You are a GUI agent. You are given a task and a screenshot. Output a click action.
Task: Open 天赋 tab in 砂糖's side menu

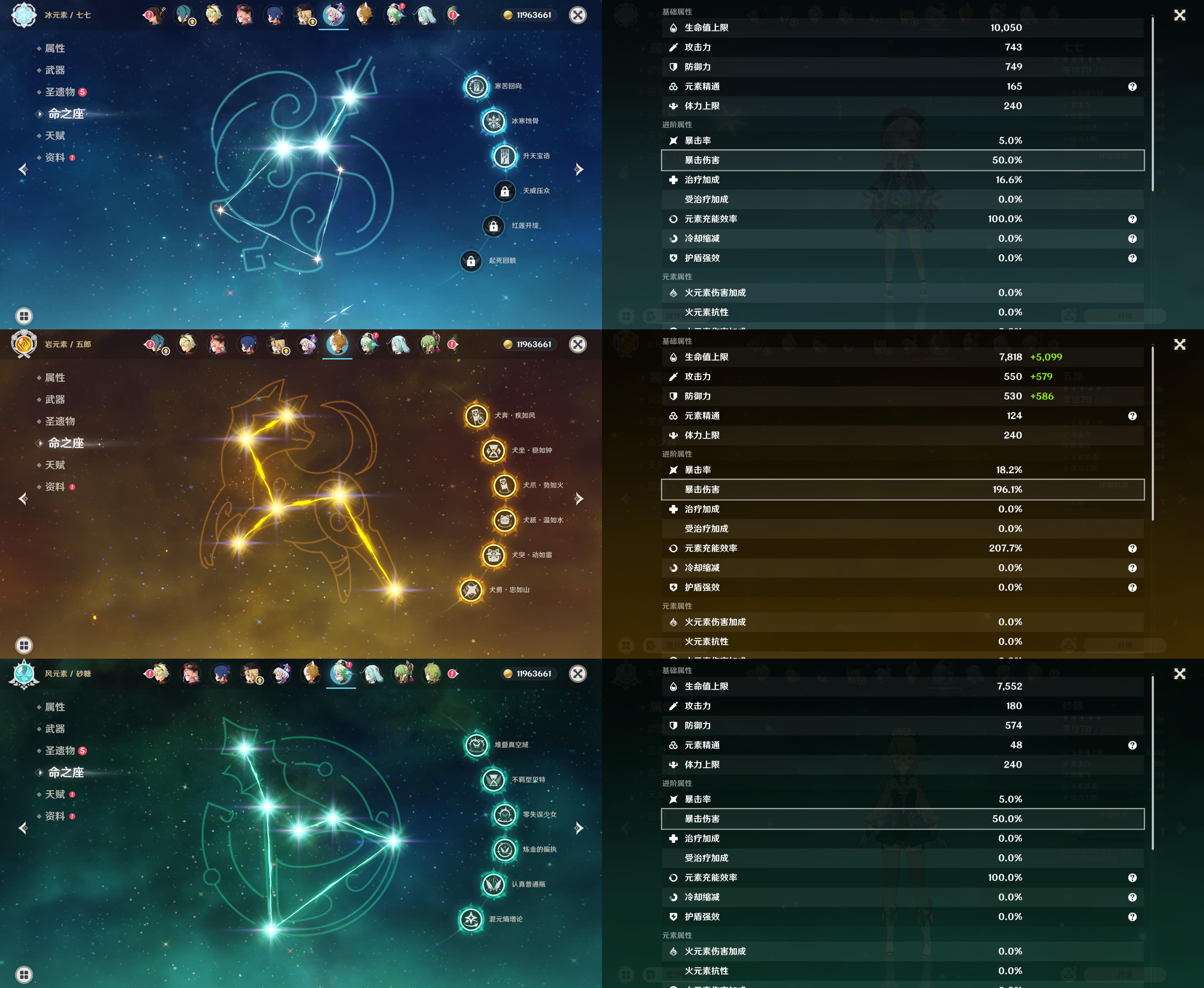(55, 794)
